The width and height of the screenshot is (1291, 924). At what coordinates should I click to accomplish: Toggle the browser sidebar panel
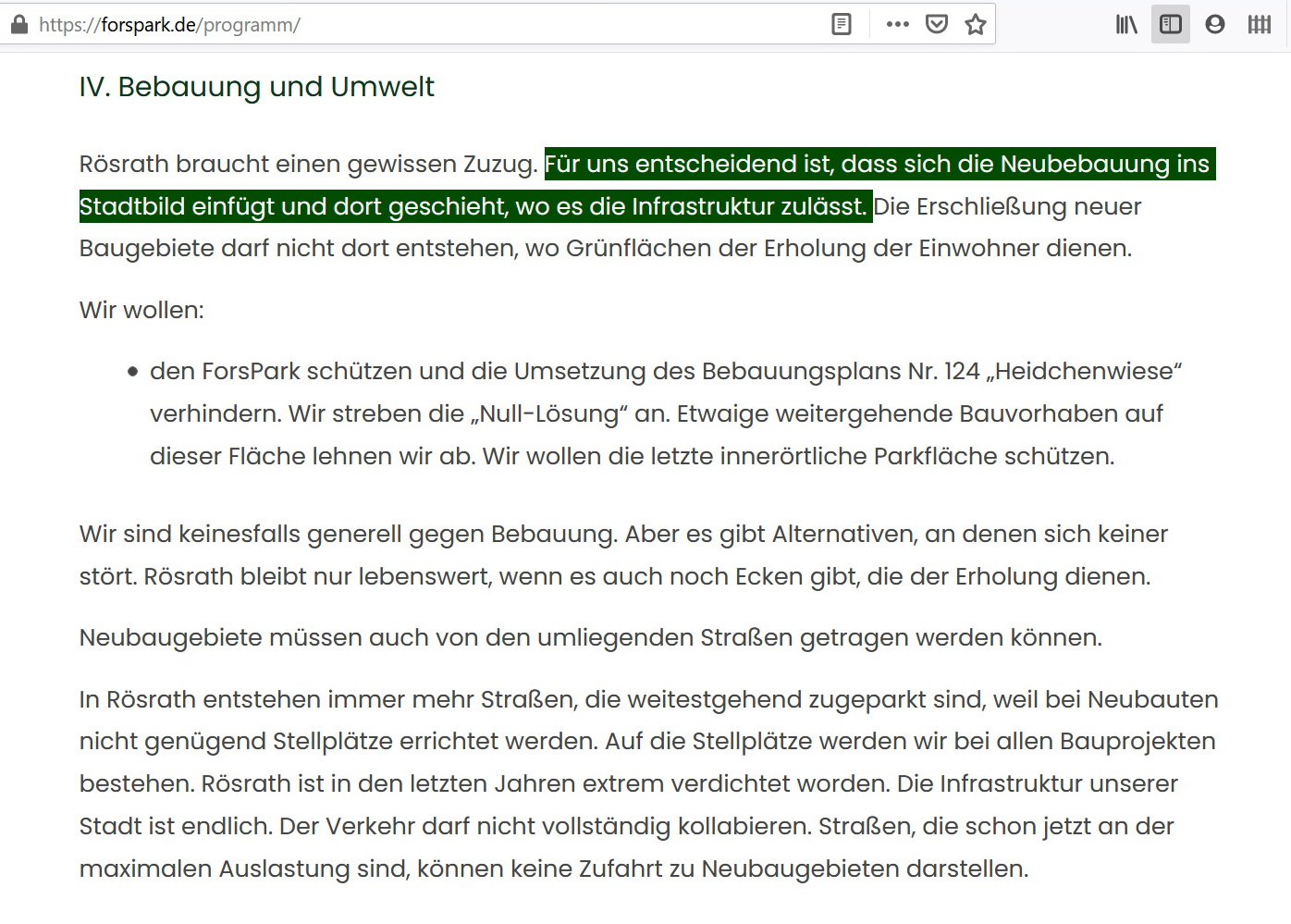(x=1171, y=25)
